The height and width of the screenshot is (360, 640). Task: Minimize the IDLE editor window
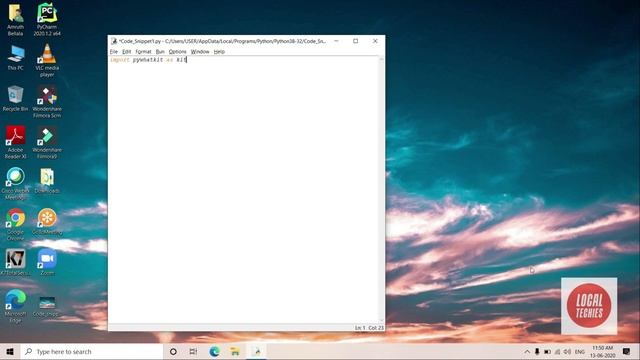pyautogui.click(x=336, y=41)
